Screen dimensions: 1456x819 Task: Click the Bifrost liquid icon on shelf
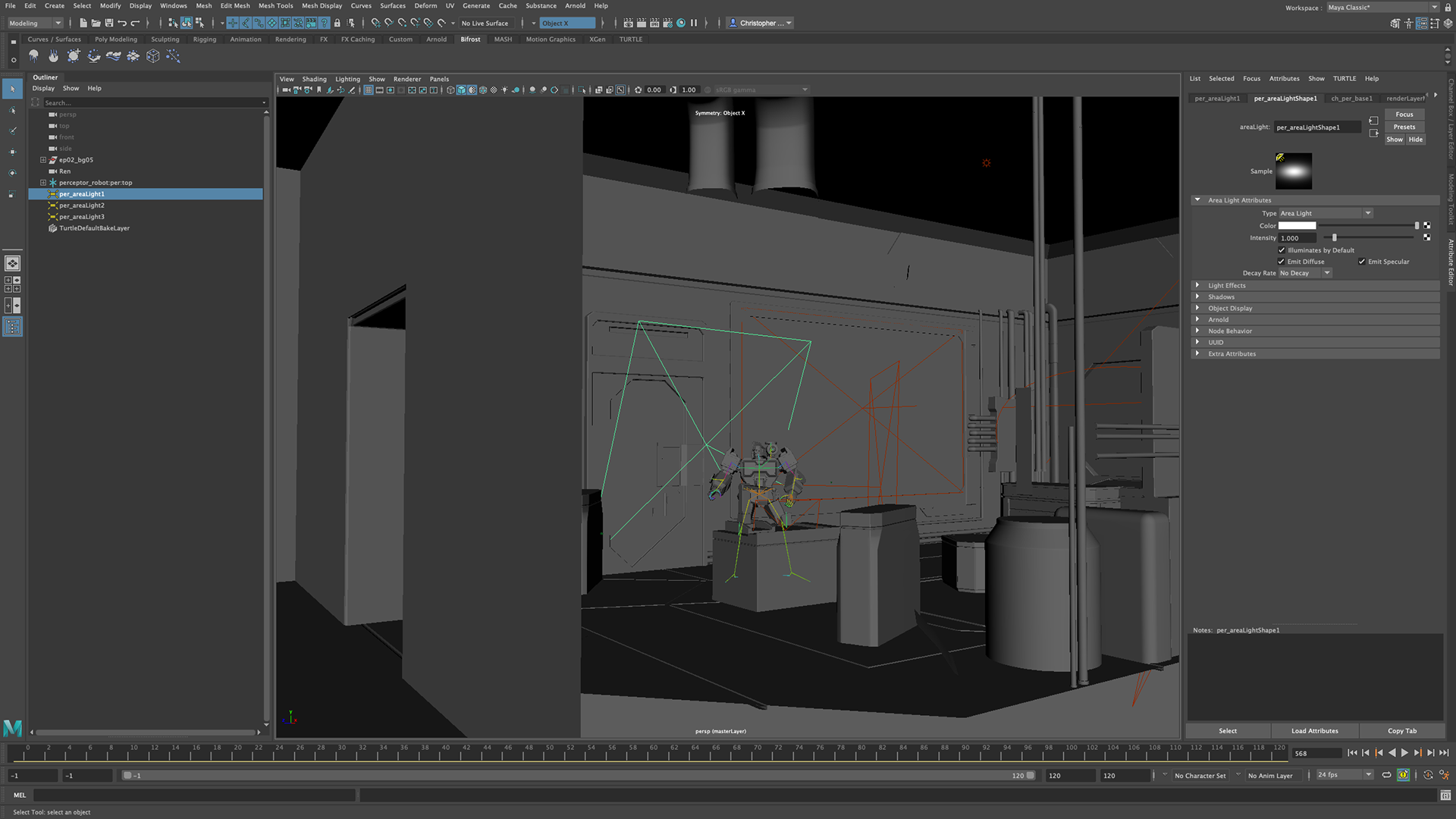34,56
